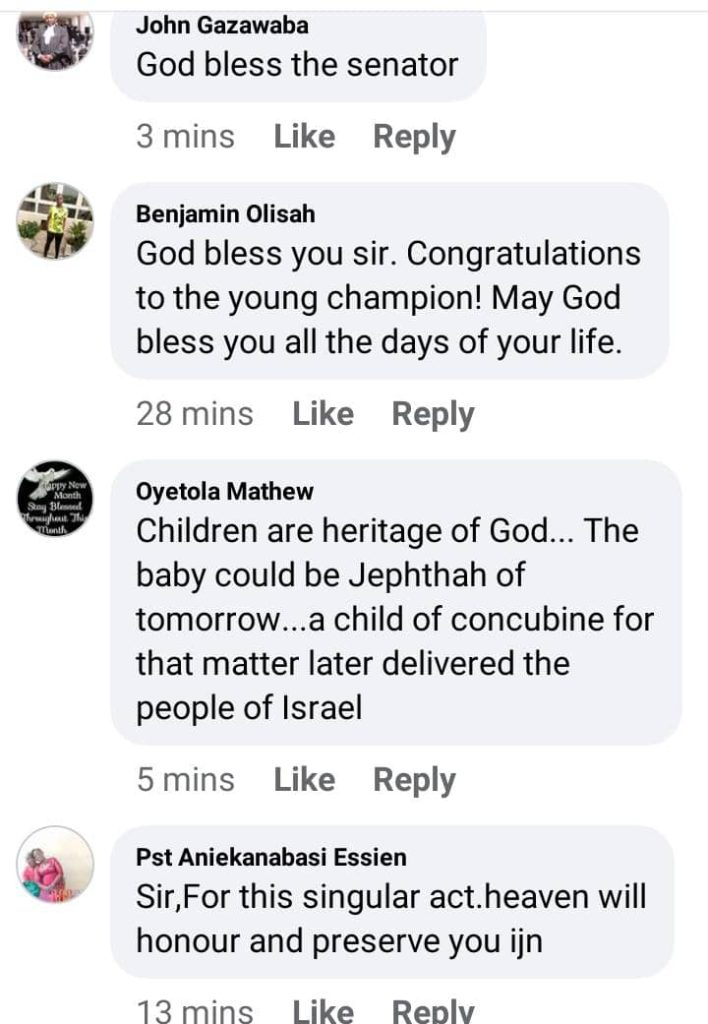Click the Oyetola Mathew name link
The height and width of the screenshot is (1024, 708).
(225, 491)
